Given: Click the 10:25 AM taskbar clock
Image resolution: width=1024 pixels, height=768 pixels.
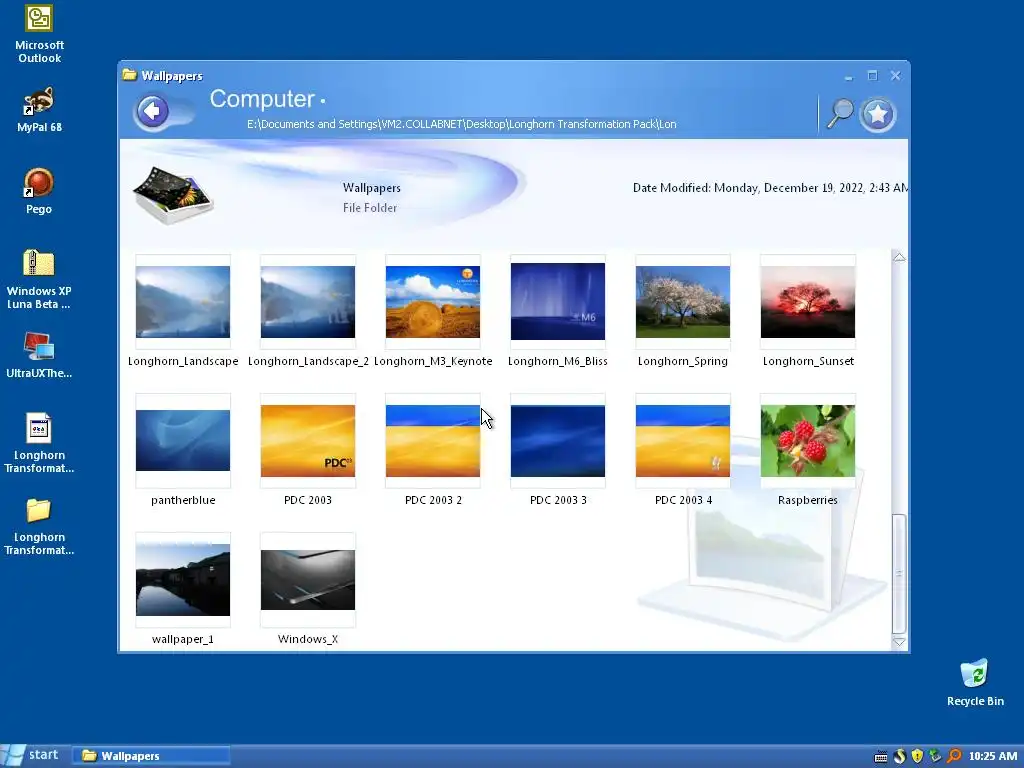Looking at the screenshot, I should coord(993,756).
